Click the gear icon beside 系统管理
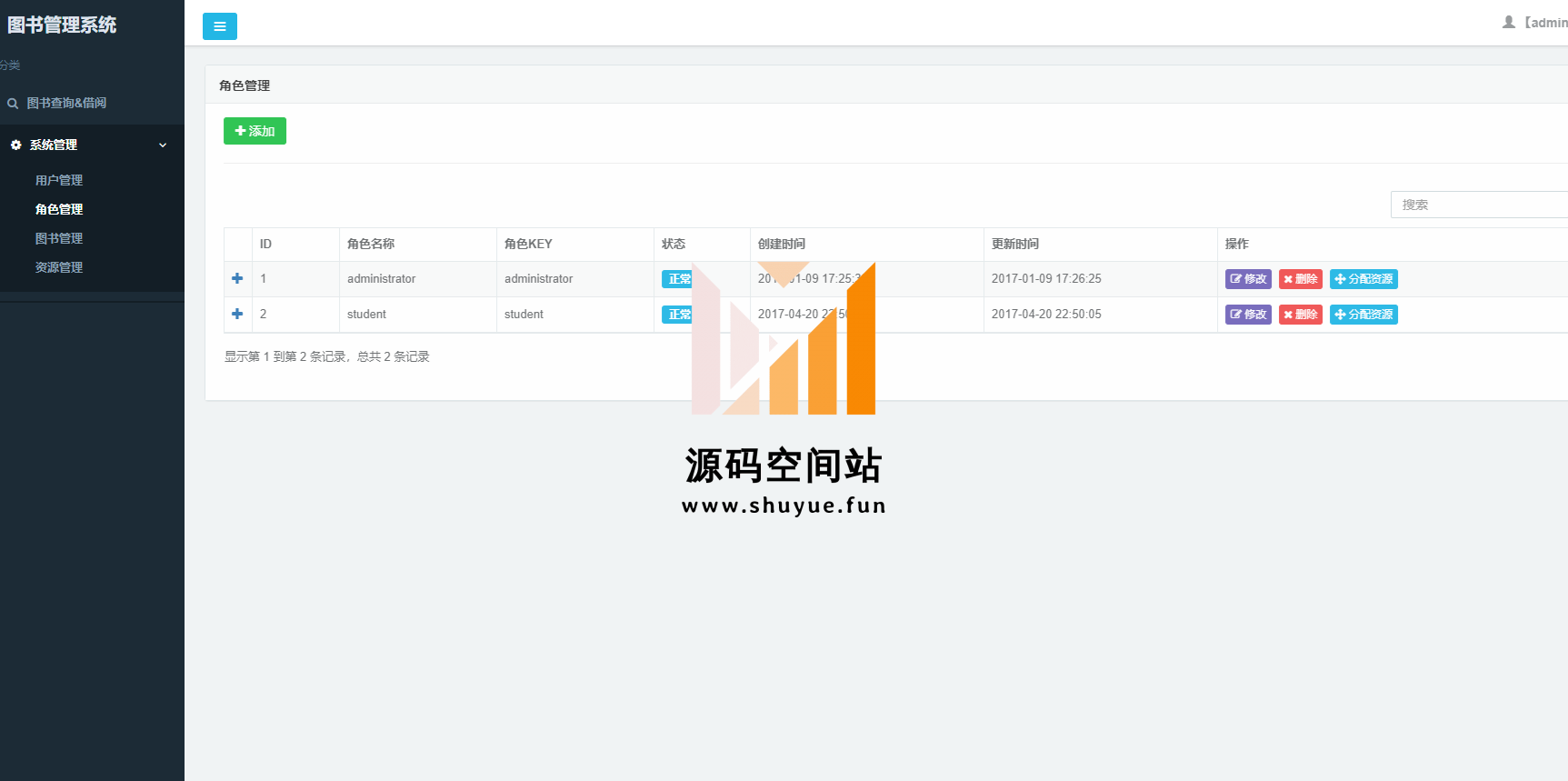The height and width of the screenshot is (781, 1568). [x=15, y=145]
